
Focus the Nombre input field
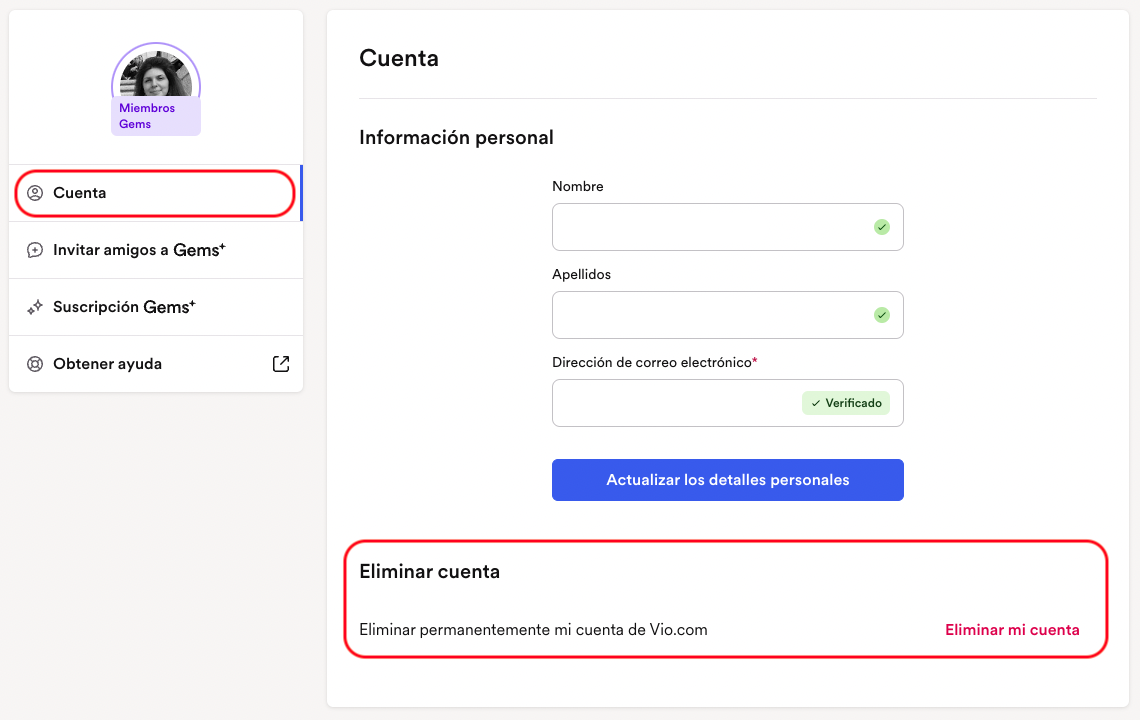tap(728, 227)
